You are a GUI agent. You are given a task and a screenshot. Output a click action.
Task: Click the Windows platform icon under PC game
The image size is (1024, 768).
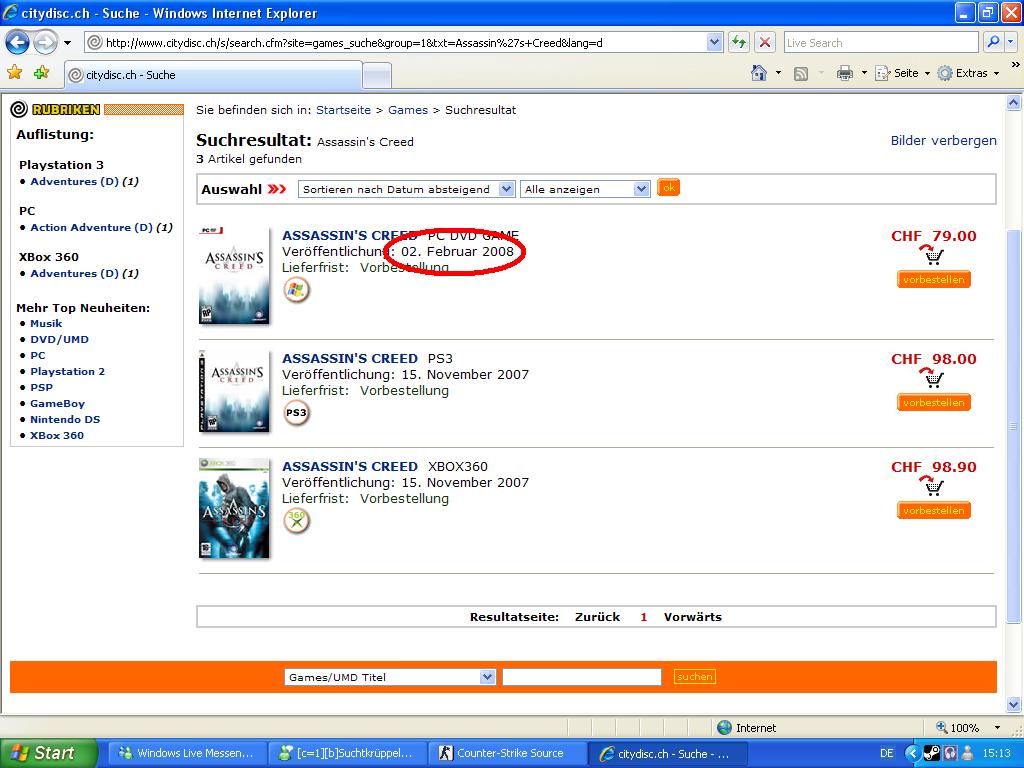[296, 289]
